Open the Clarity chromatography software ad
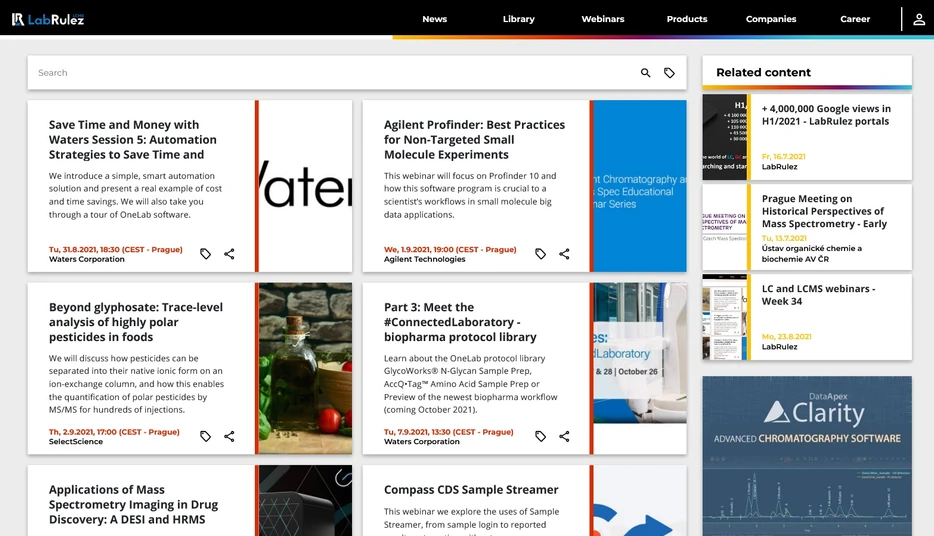The image size is (934, 536). [x=807, y=456]
